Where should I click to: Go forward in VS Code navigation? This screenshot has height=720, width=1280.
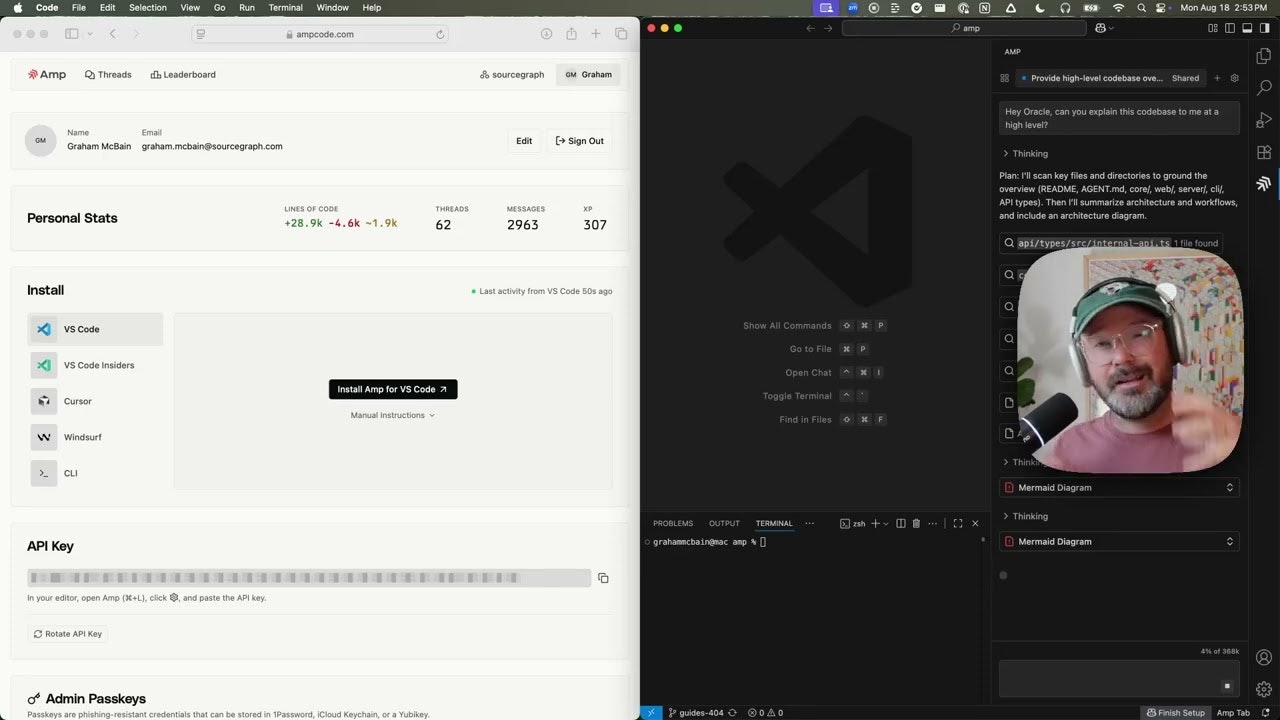pos(828,28)
